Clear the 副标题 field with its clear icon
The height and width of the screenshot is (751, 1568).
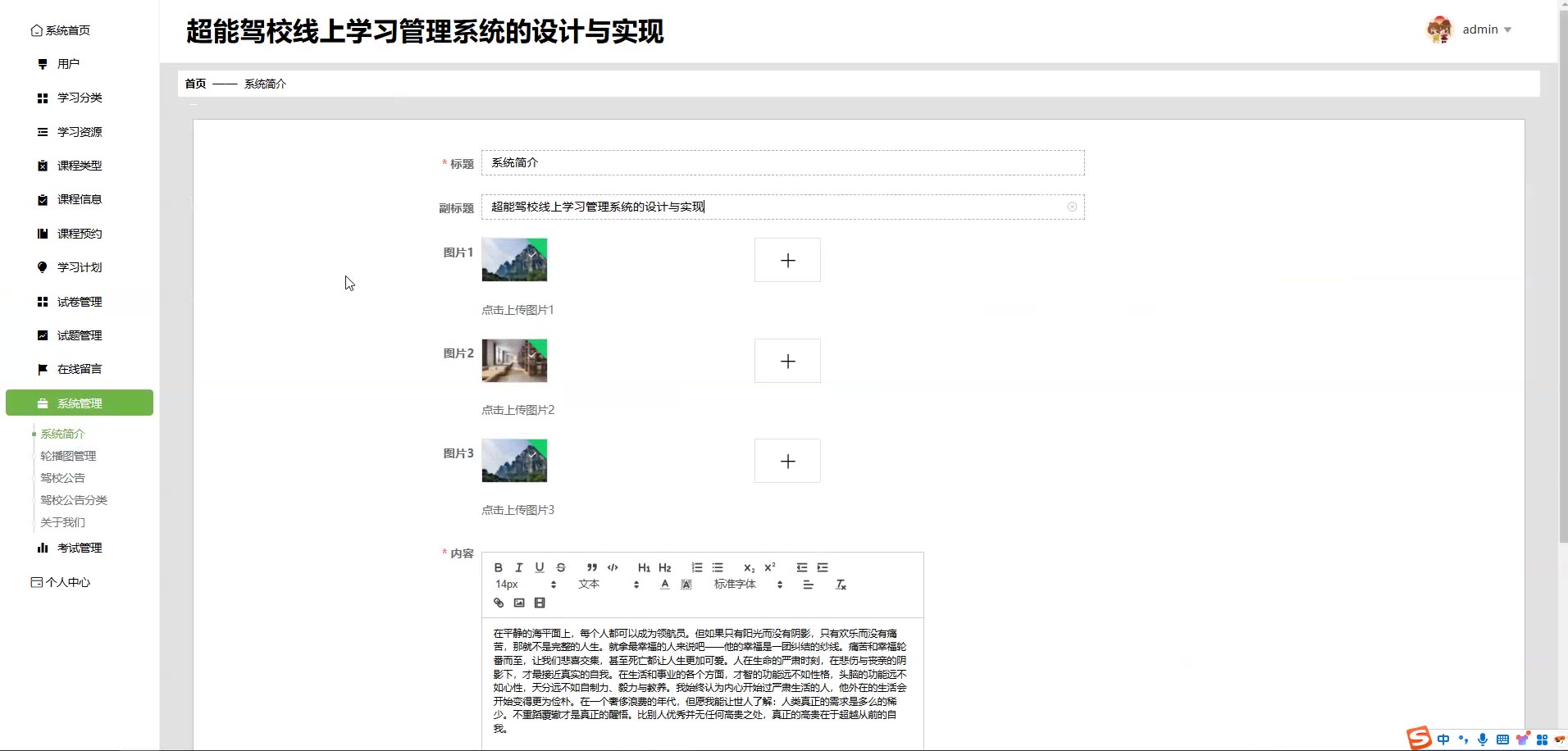click(1072, 207)
